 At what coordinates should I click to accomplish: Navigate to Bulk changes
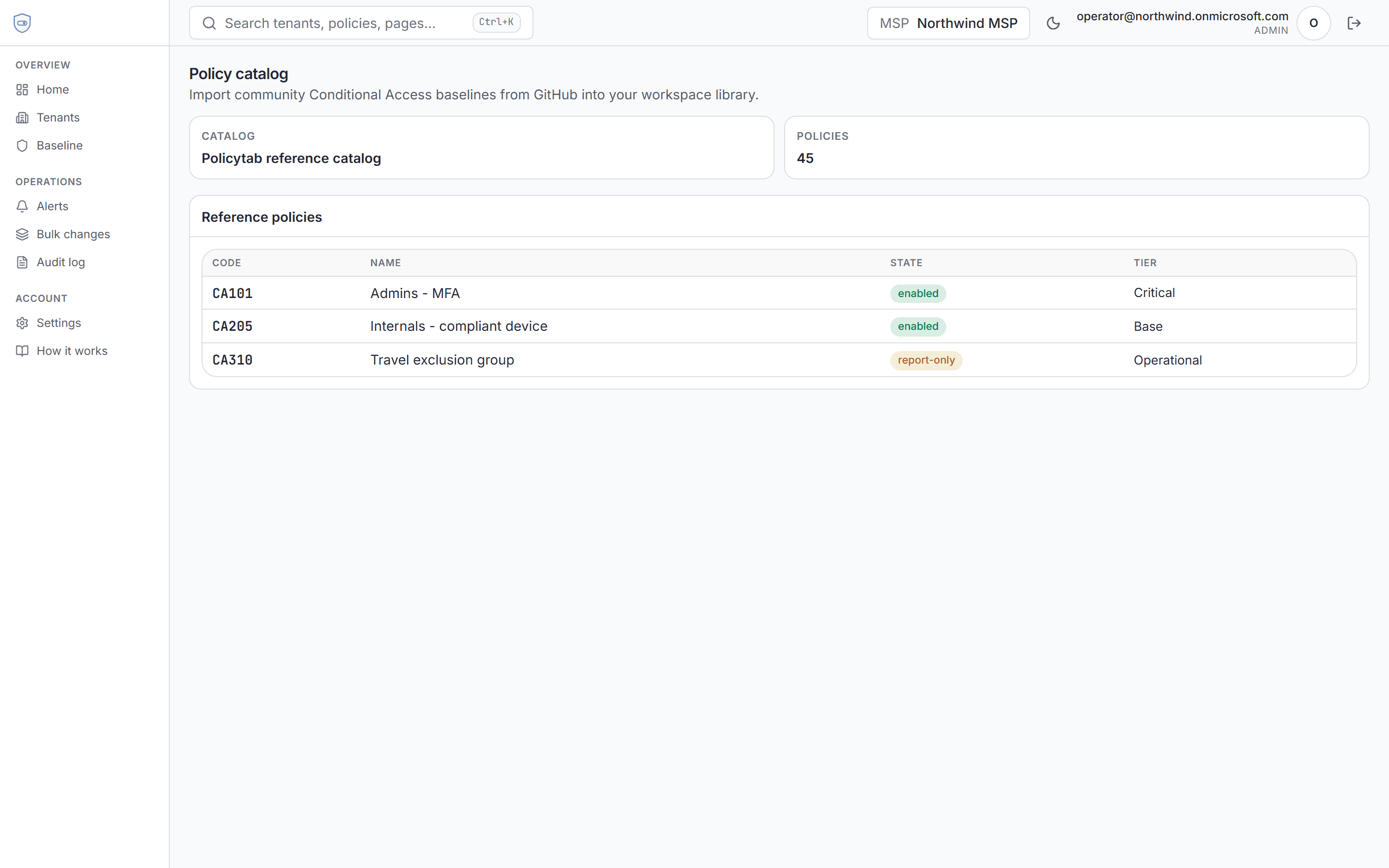click(x=85, y=234)
